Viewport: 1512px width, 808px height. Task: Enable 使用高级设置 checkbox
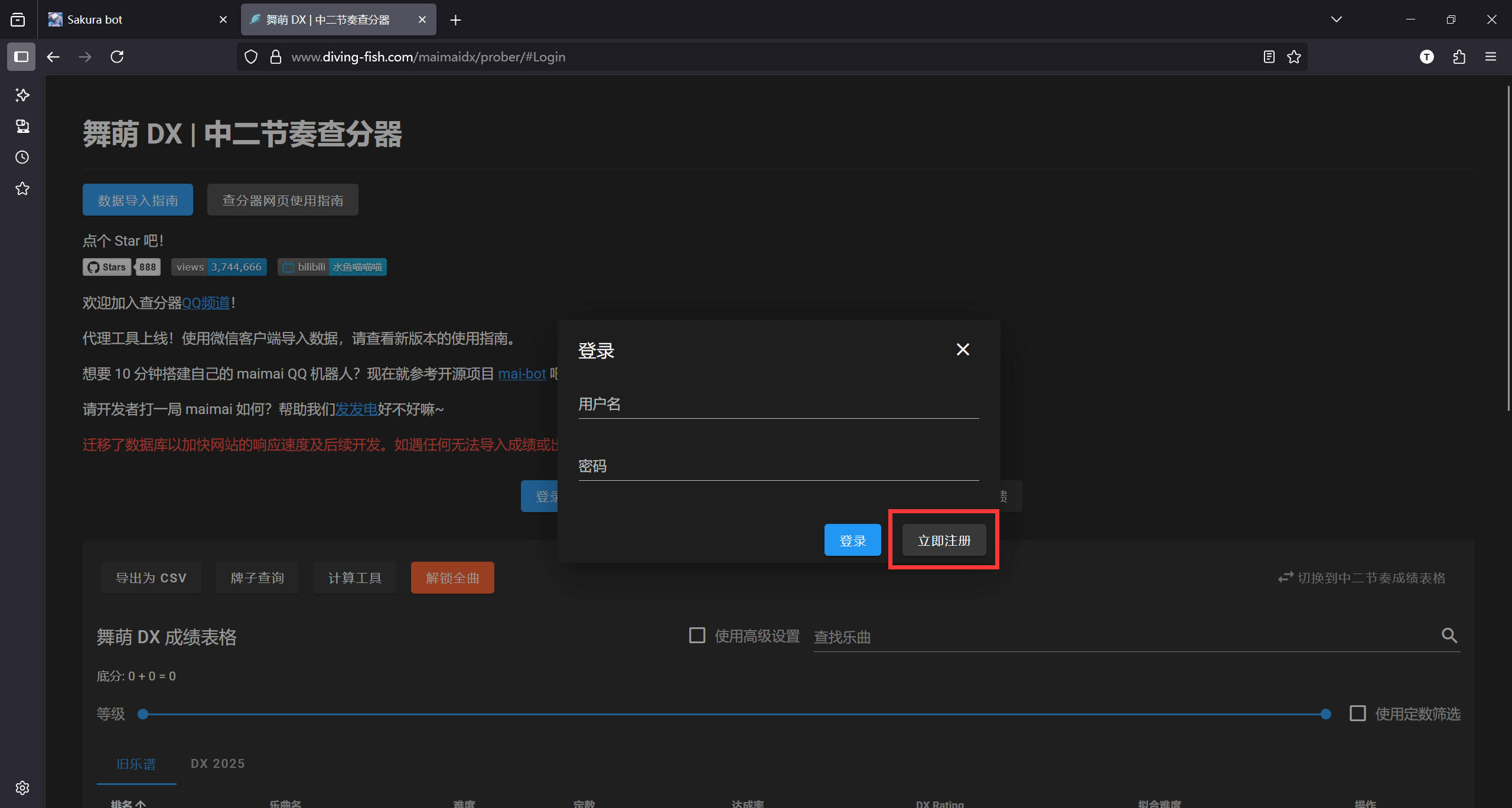(x=697, y=636)
